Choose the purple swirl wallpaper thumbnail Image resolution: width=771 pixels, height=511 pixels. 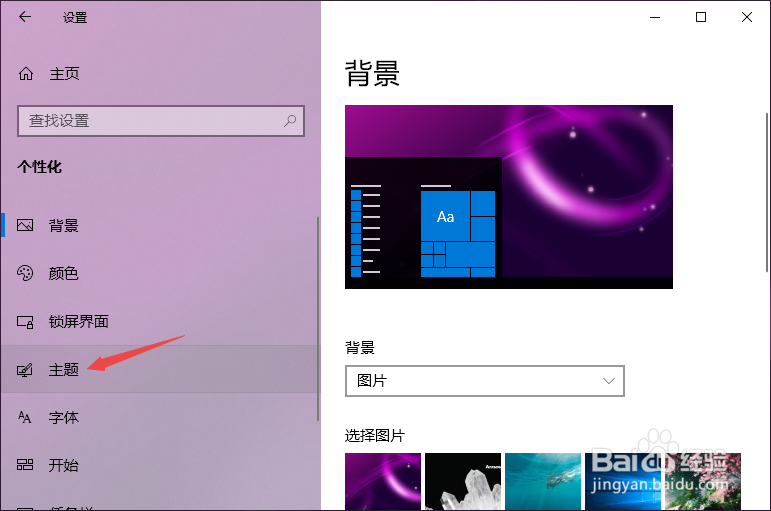(383, 481)
